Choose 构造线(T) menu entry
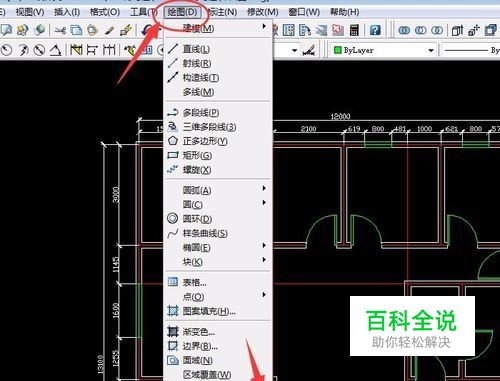Viewport: 500px width, 381px height. (x=218, y=78)
